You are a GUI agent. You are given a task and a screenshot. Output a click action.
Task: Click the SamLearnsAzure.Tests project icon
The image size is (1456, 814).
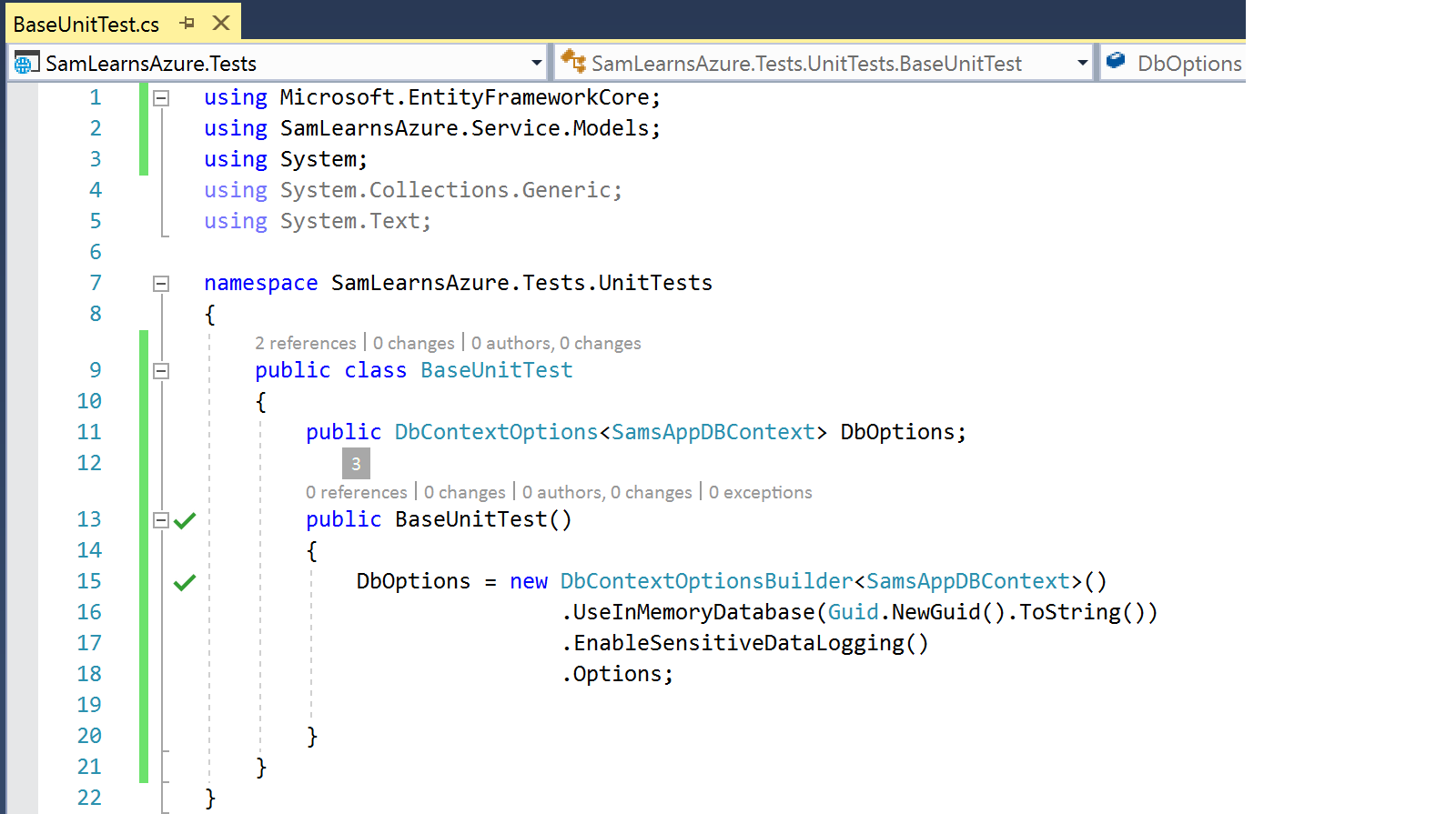pyautogui.click(x=25, y=63)
